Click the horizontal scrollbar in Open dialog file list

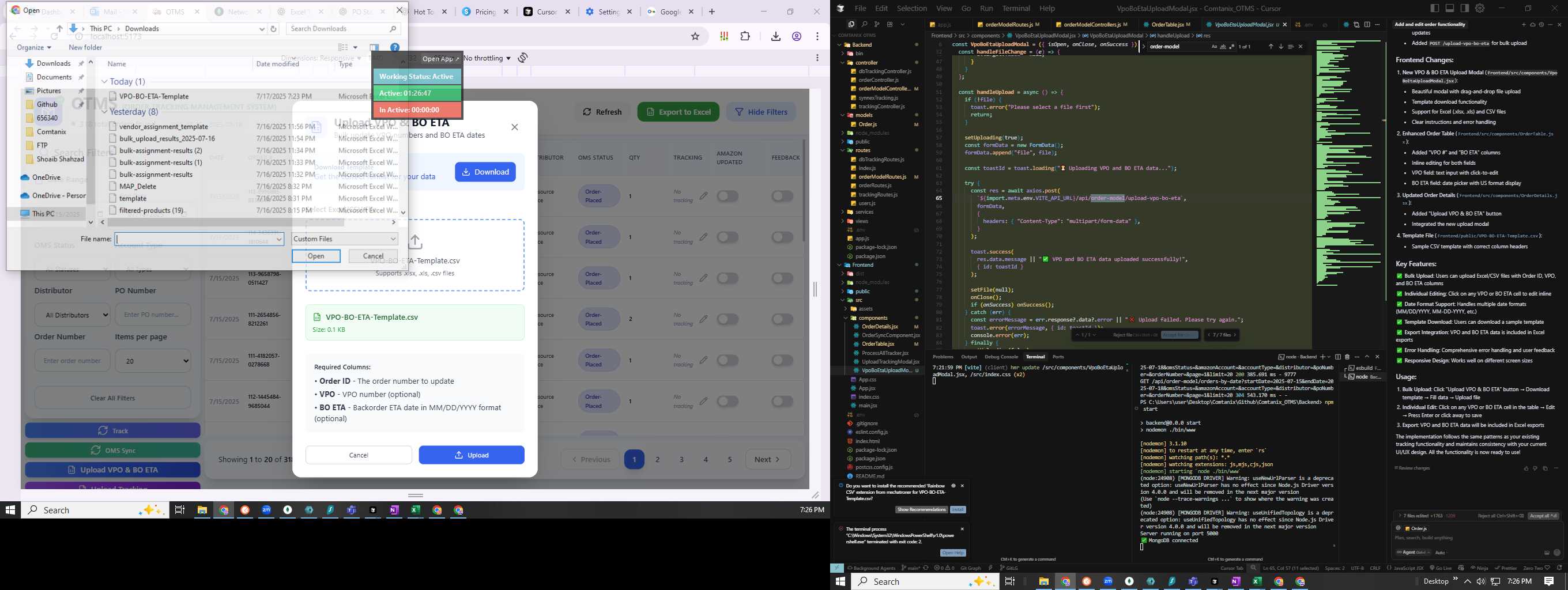[227, 222]
